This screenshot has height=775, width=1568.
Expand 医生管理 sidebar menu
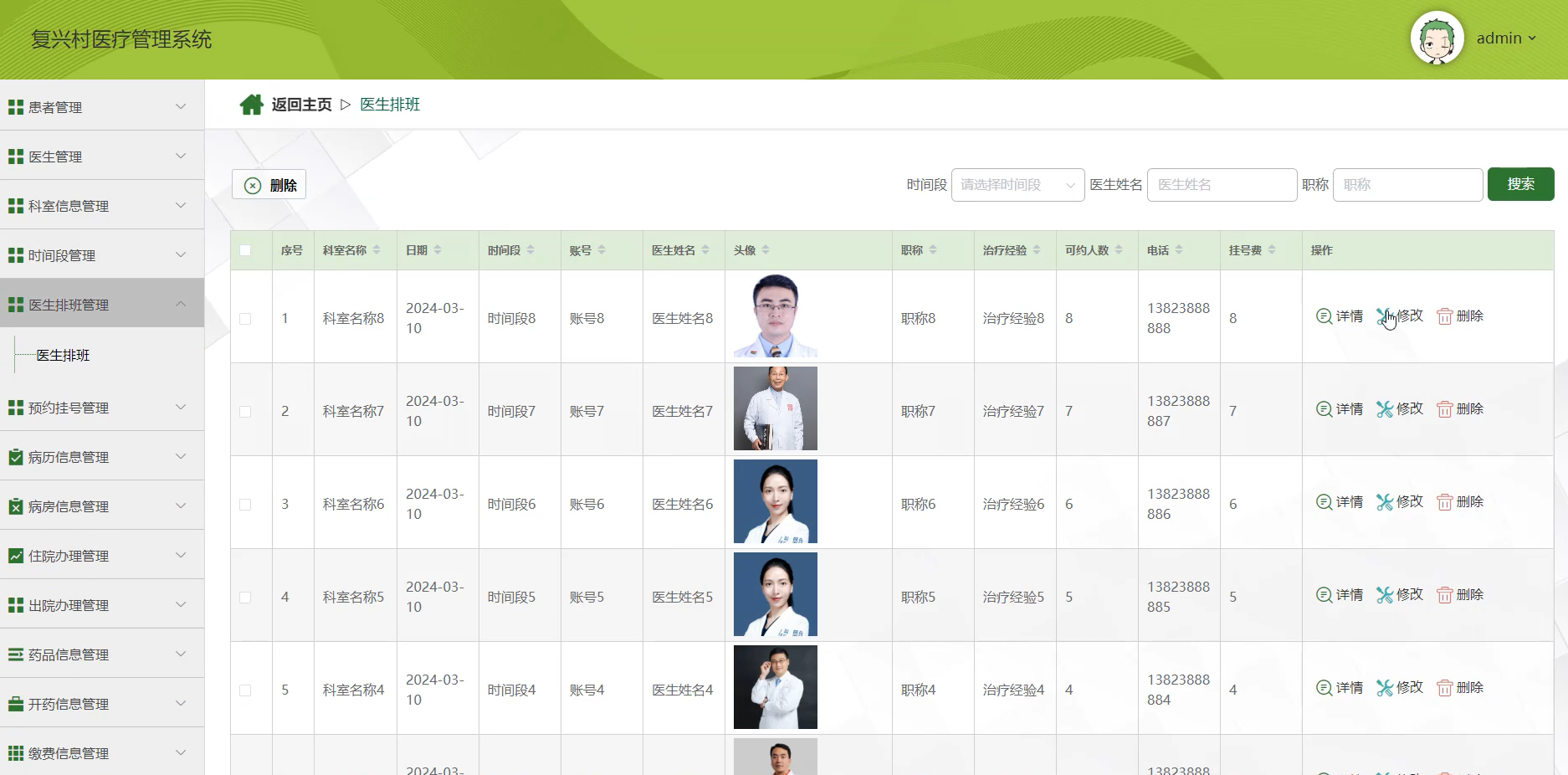point(102,156)
